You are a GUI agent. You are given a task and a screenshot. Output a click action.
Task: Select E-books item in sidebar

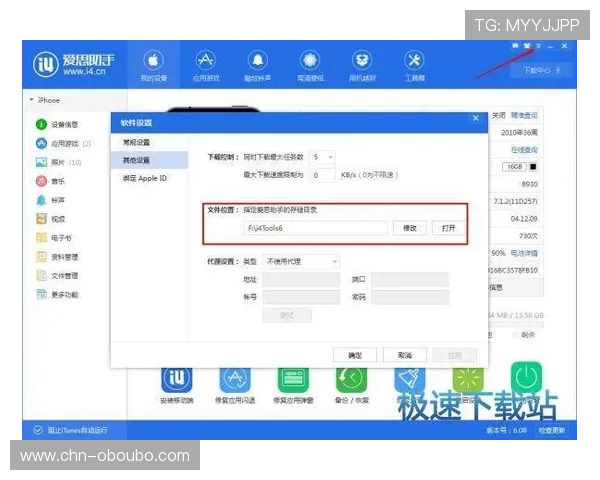pyautogui.click(x=54, y=238)
